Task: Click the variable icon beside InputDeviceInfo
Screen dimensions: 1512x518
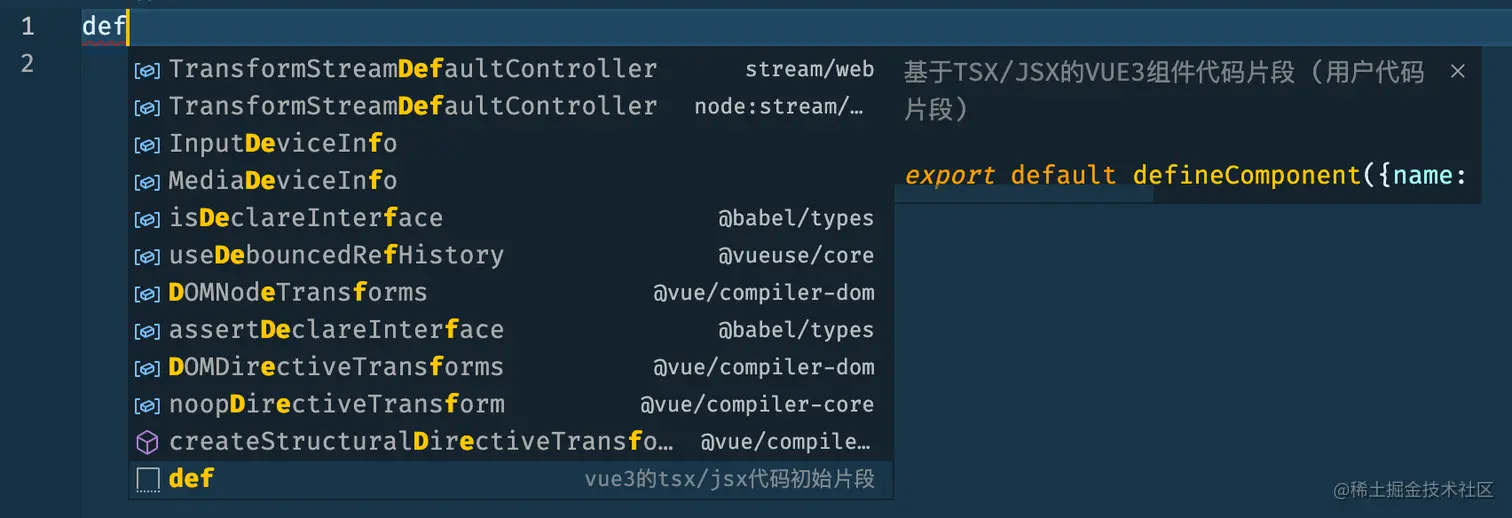Action: point(147,144)
